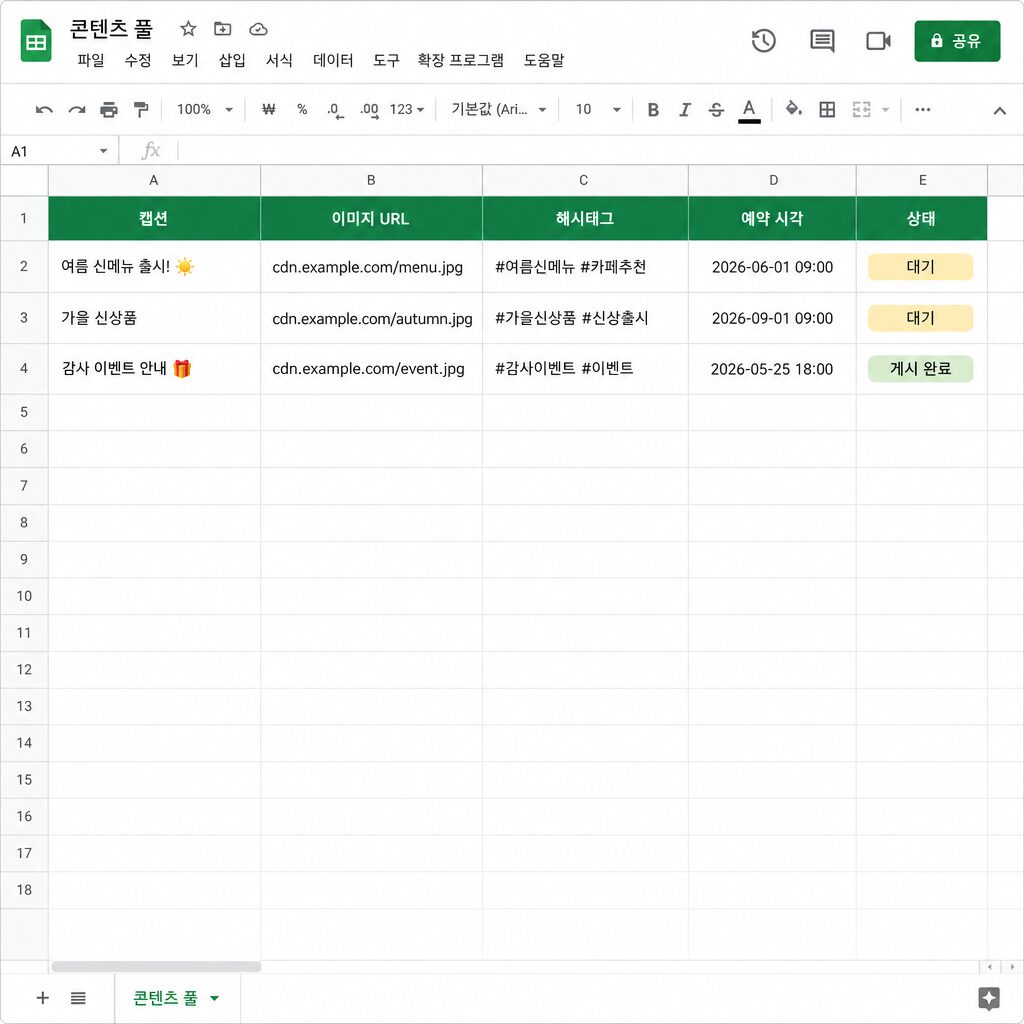Show the all sheets list

(78, 998)
